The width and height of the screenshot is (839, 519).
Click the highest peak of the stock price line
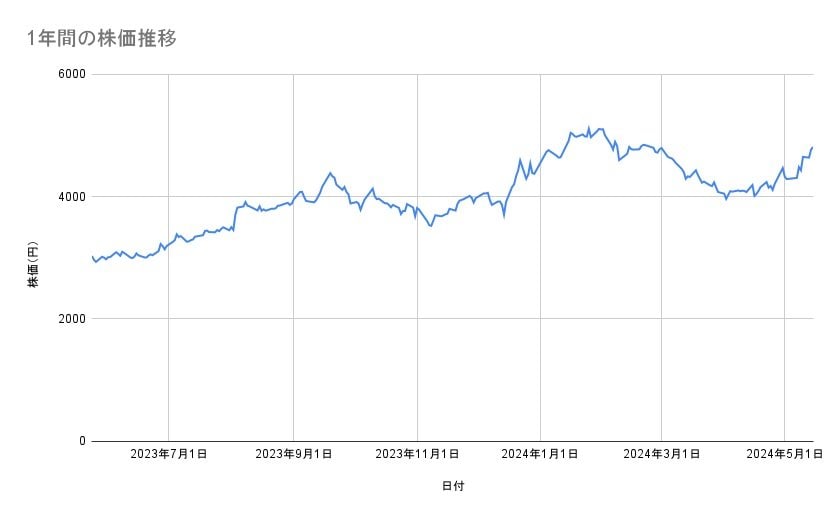point(589,127)
